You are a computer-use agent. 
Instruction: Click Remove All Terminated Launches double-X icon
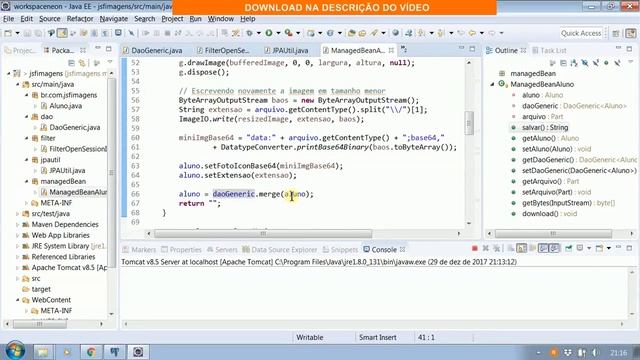coord(496,248)
